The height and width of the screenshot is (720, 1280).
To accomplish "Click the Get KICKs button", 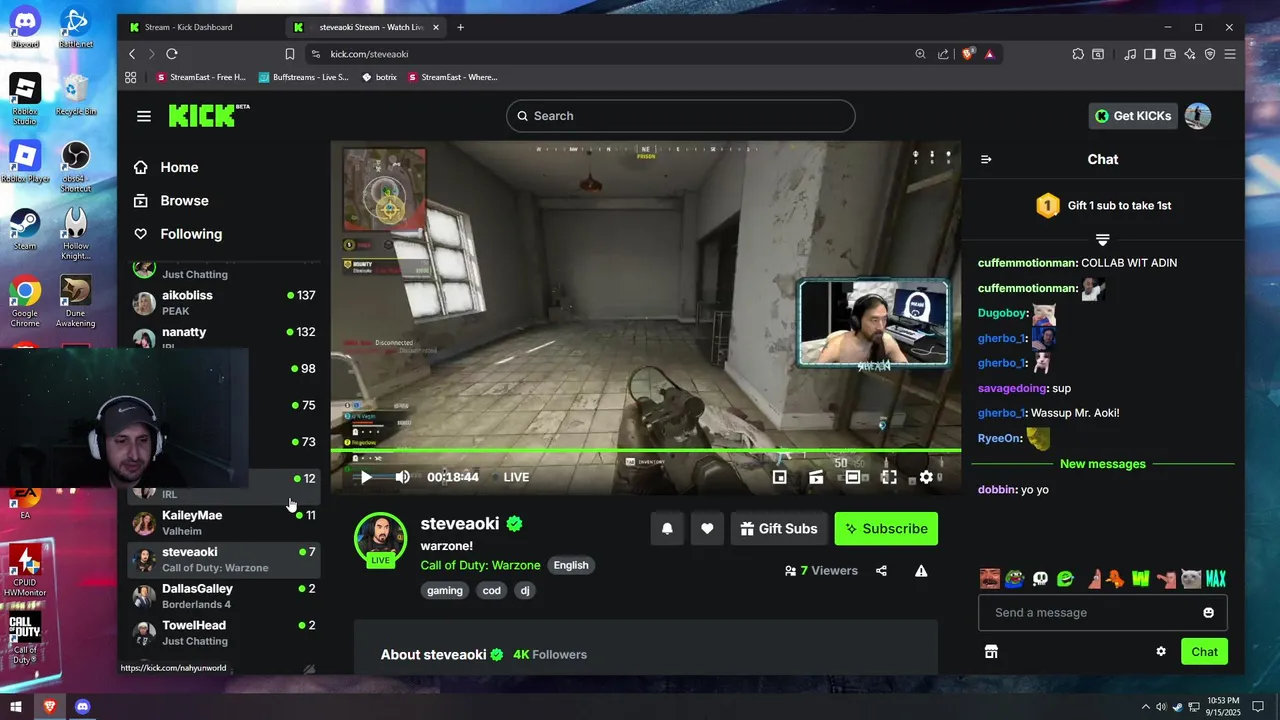I will click(1132, 116).
